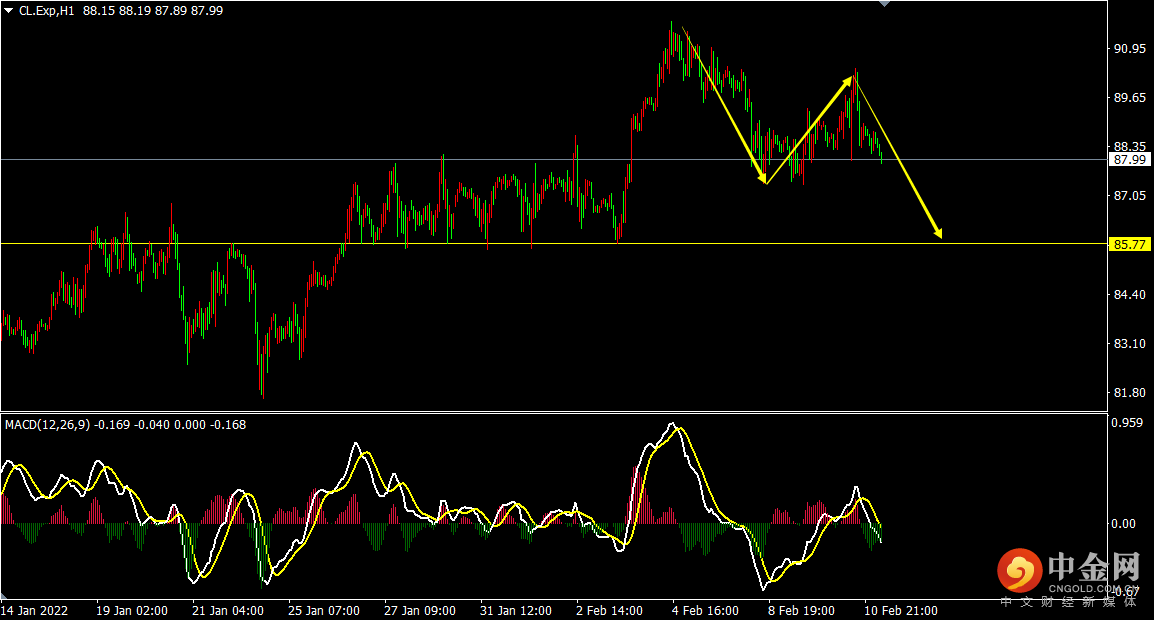1154x620 pixels.
Task: Click the 89.65 price scale value
Action: [x=1130, y=98]
